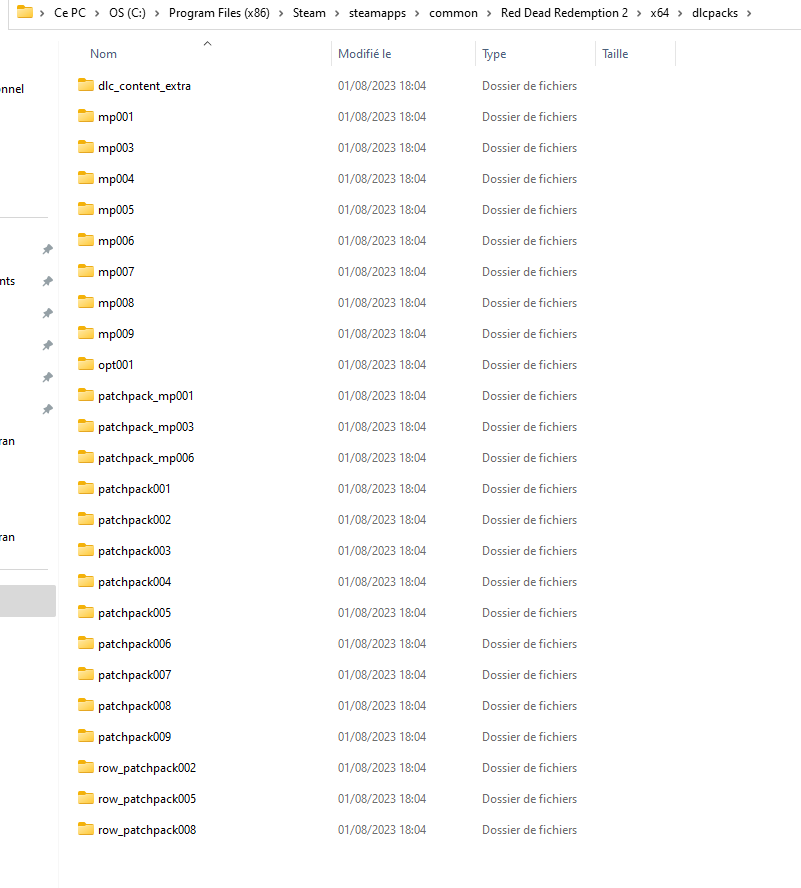Click the row_patchpack002 folder icon
Image resolution: width=801 pixels, height=888 pixels.
pos(86,767)
